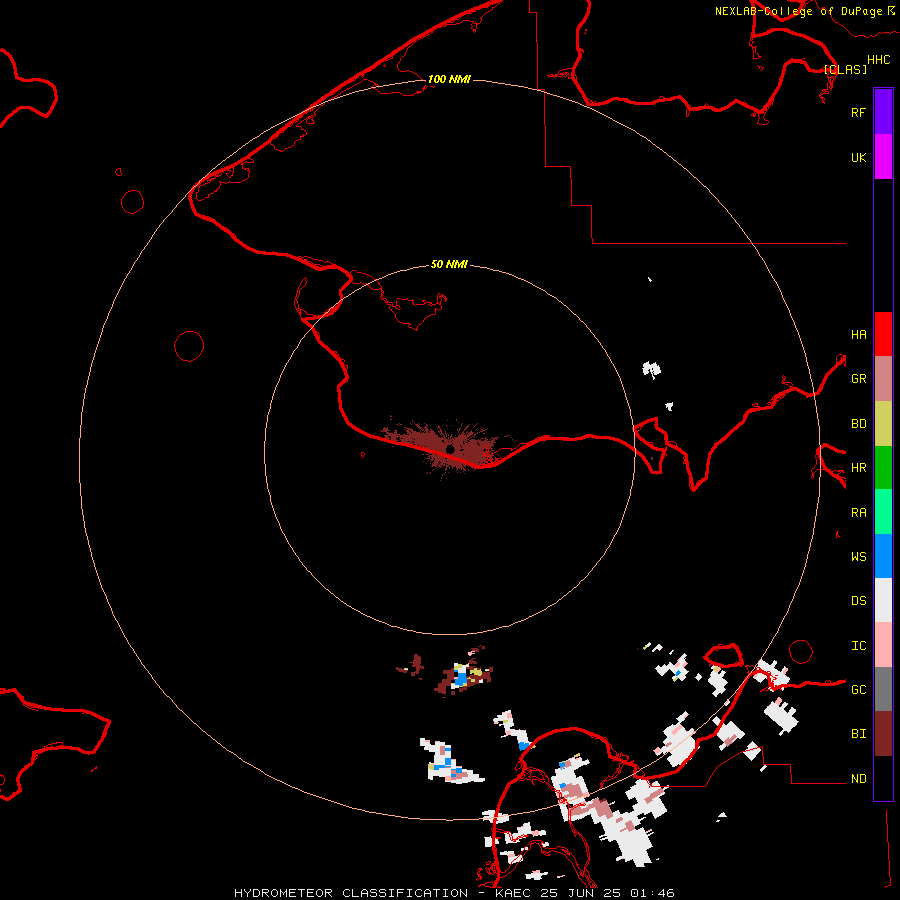Click the ND no data legend swatch
The width and height of the screenshot is (900, 900).
coord(883,778)
